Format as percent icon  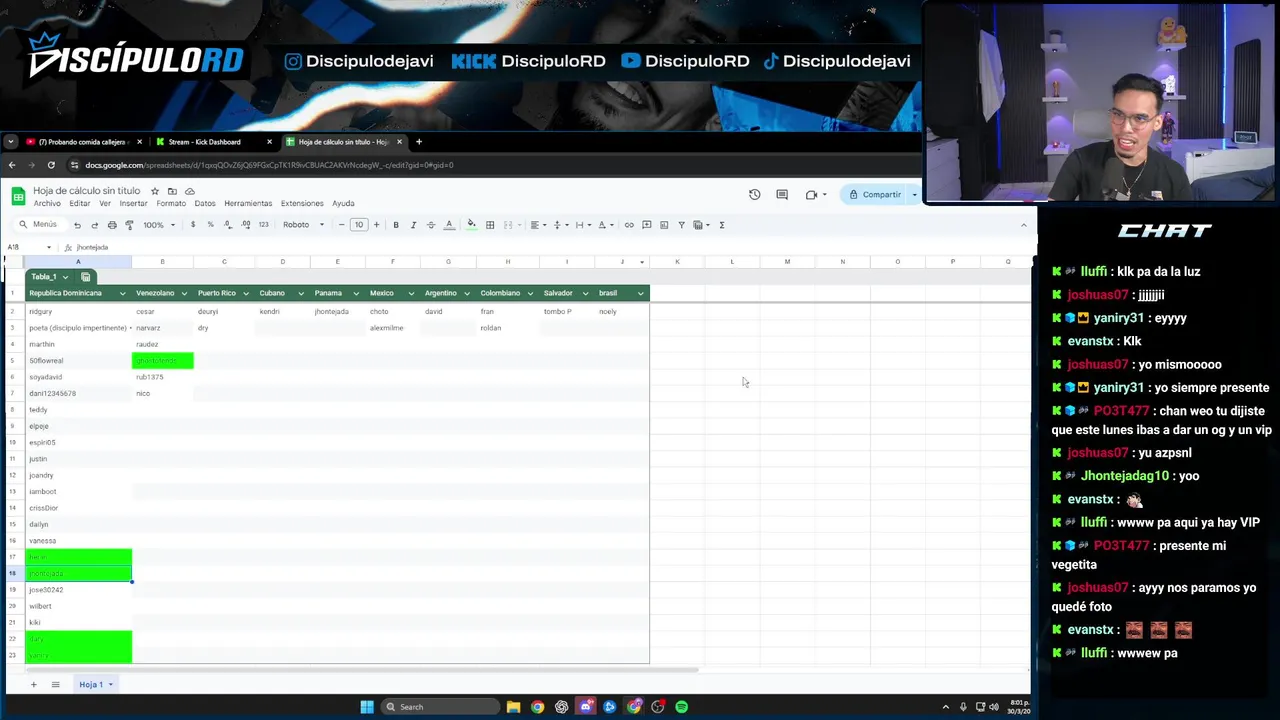(x=210, y=225)
